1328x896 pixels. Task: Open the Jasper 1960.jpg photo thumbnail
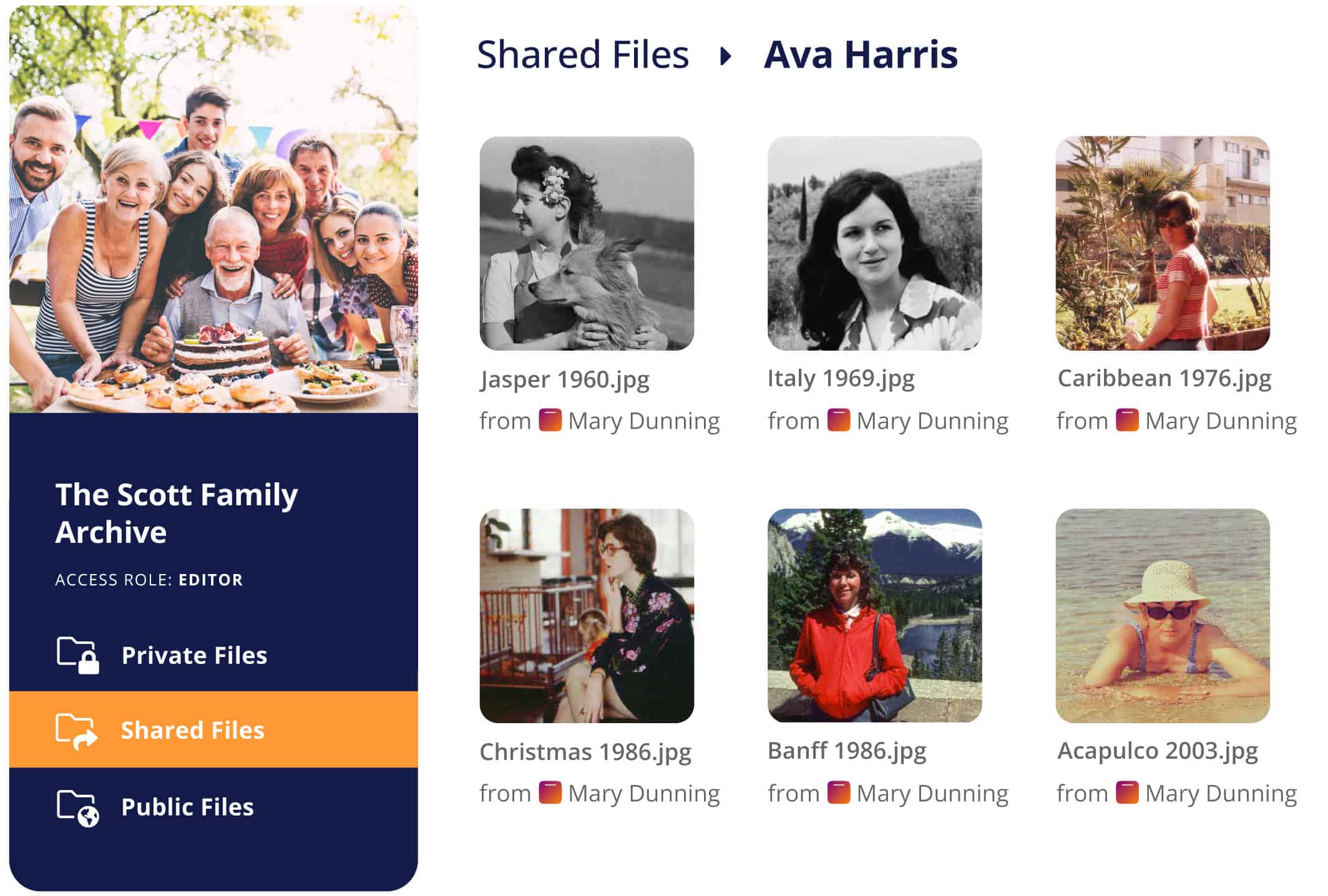[587, 243]
